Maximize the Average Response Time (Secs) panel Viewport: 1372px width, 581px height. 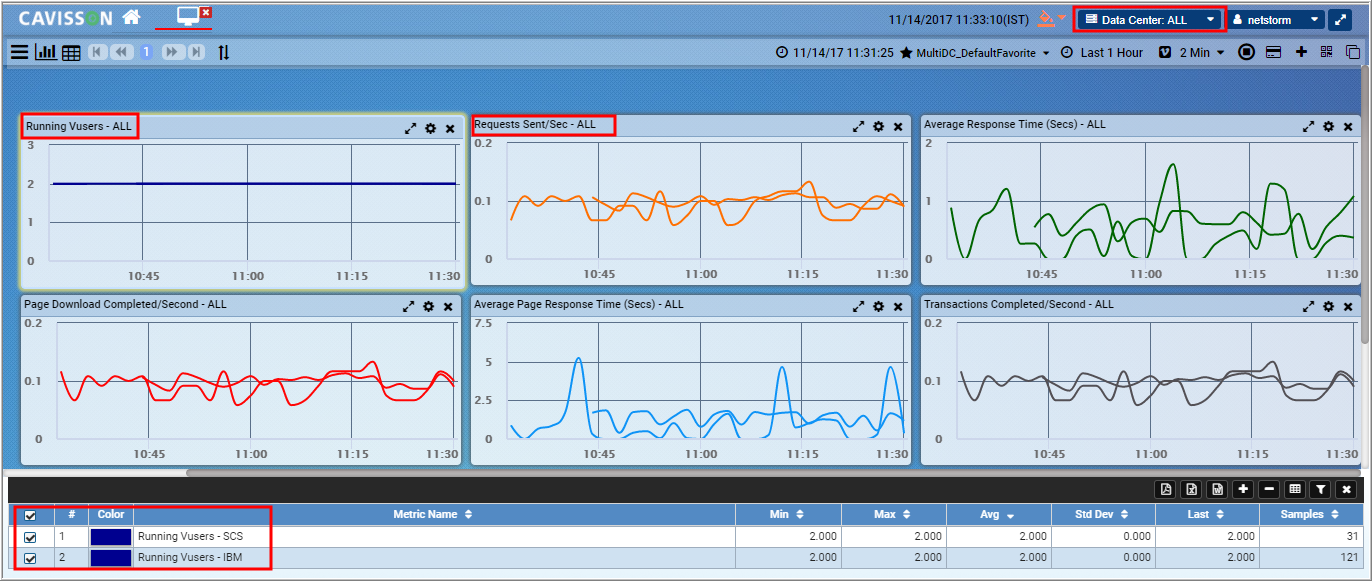(1308, 127)
